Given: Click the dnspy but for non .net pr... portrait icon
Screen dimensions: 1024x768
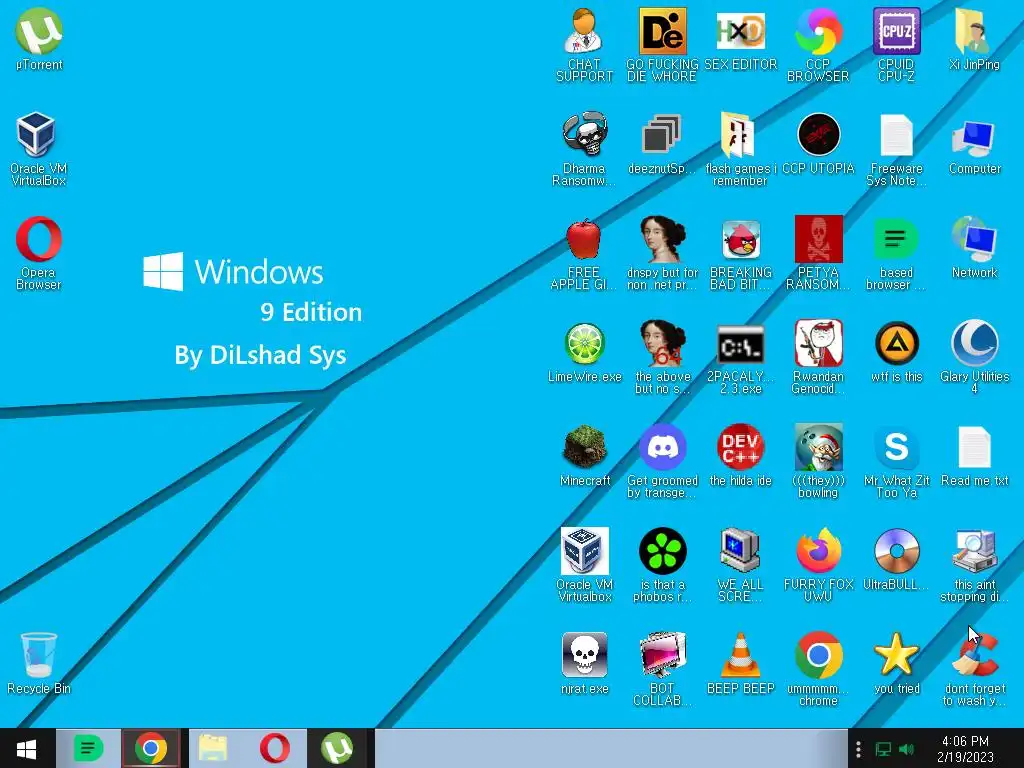Looking at the screenshot, I should [x=662, y=239].
